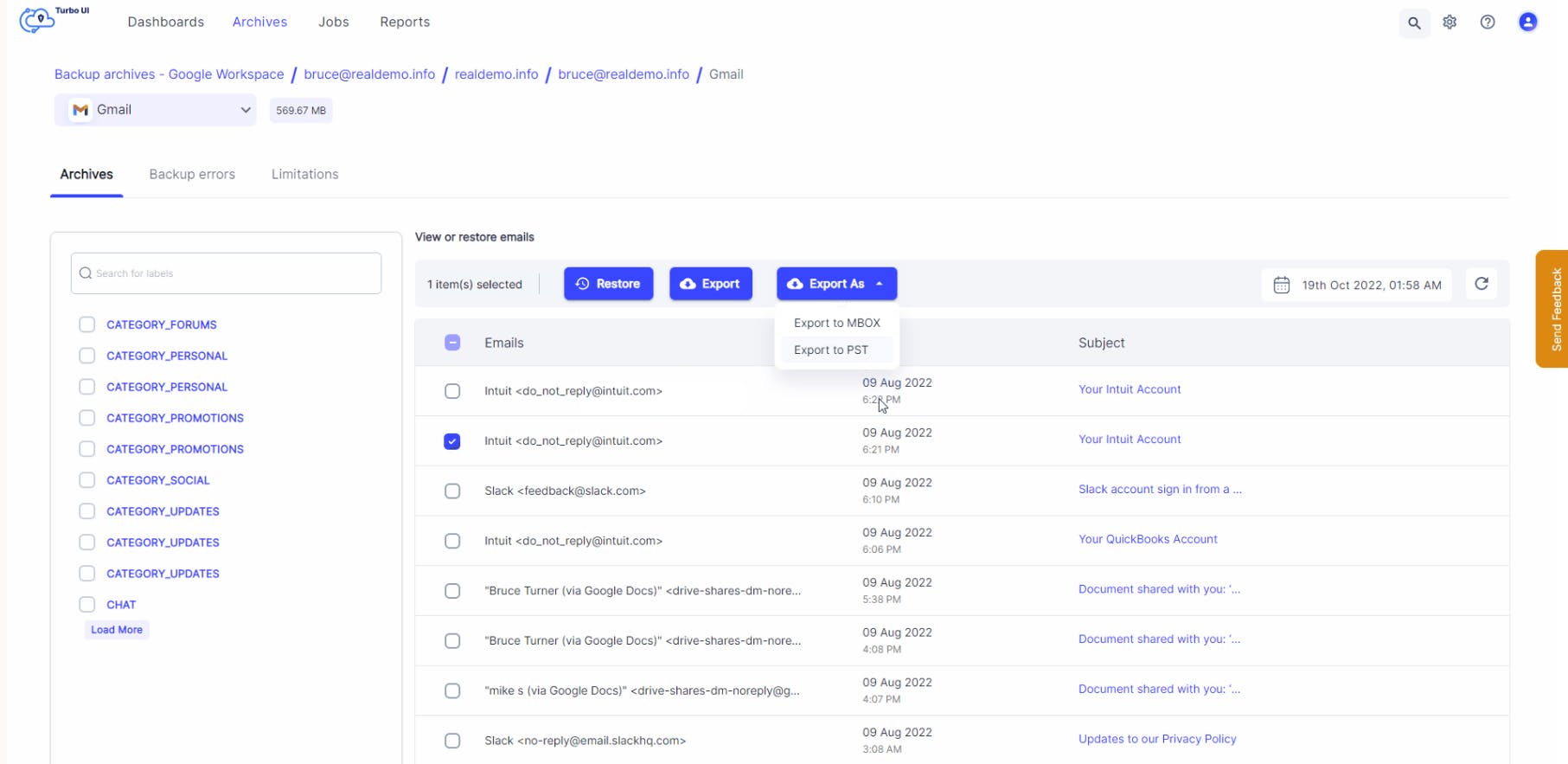Click the Gmail M logo icon
Screen dimensions: 1568x764
(x=80, y=110)
